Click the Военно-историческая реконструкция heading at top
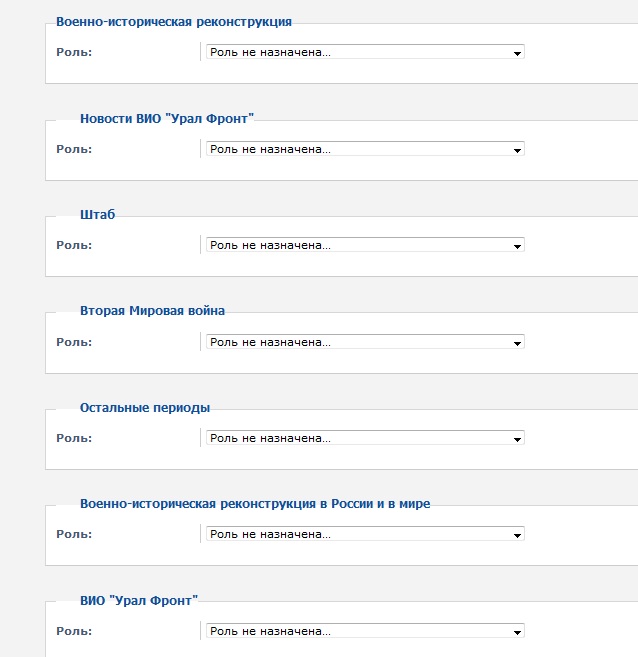Image resolution: width=638 pixels, height=657 pixels. pos(174,21)
